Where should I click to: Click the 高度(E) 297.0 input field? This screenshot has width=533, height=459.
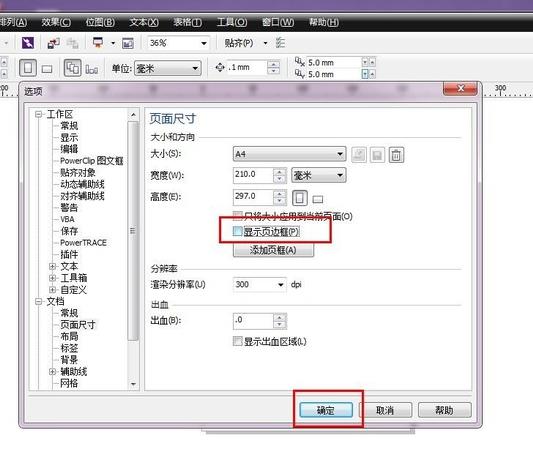coord(253,197)
